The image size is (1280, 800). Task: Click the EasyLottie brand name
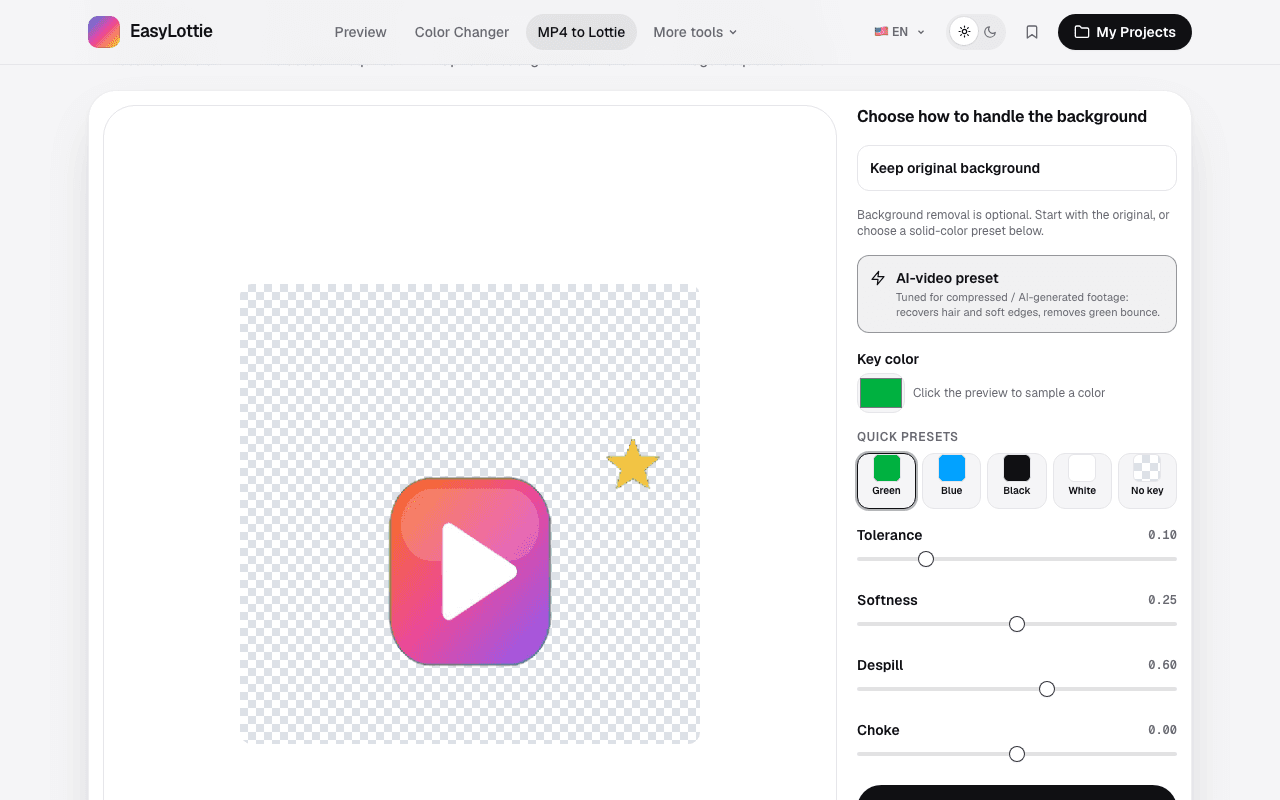pos(171,32)
